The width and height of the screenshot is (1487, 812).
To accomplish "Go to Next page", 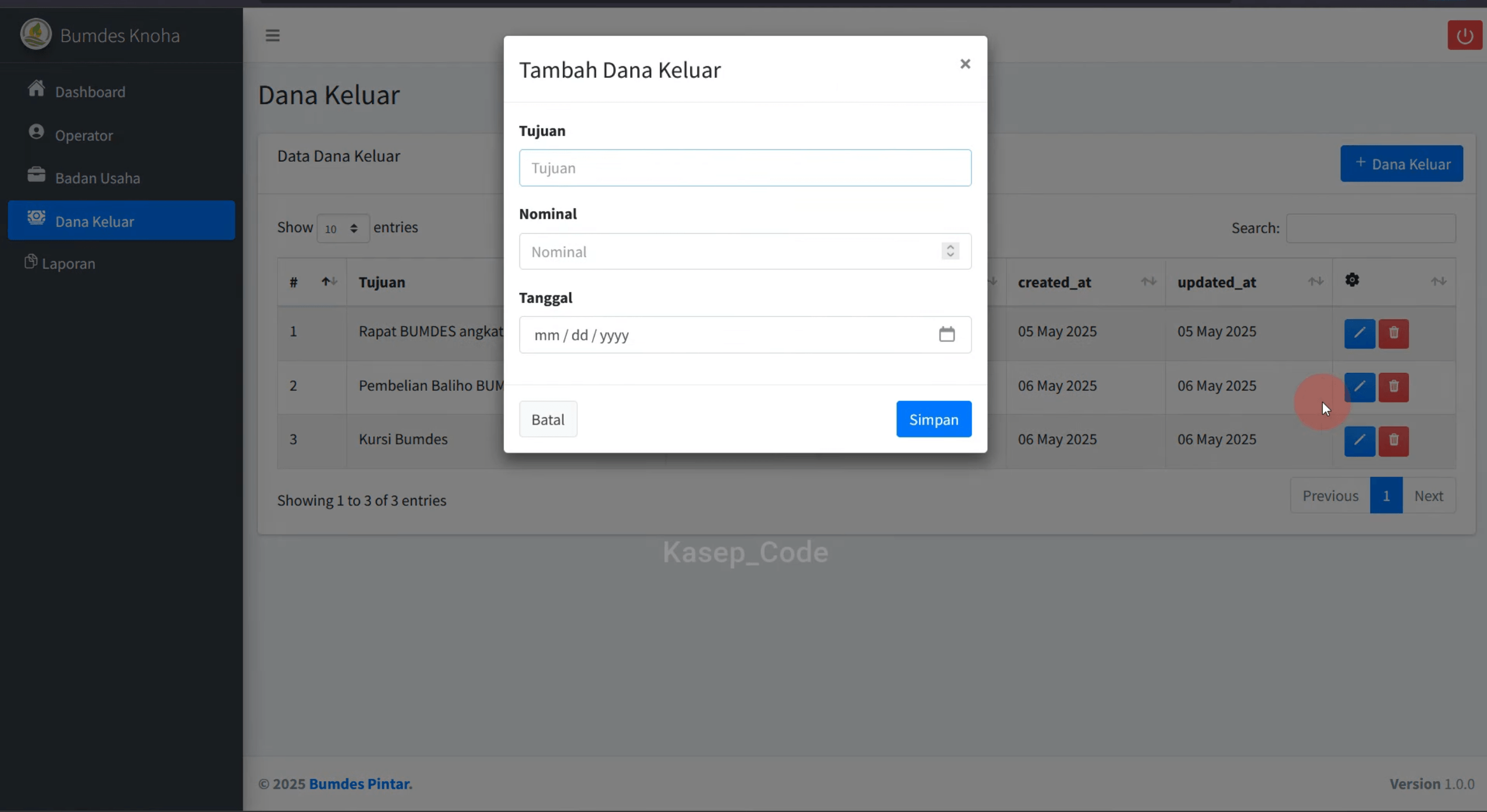I will [x=1429, y=496].
